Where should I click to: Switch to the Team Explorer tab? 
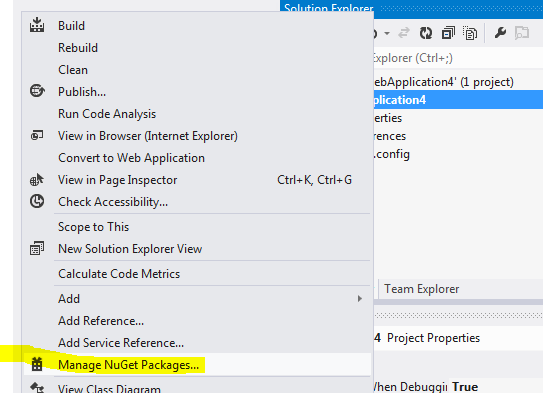click(x=421, y=289)
